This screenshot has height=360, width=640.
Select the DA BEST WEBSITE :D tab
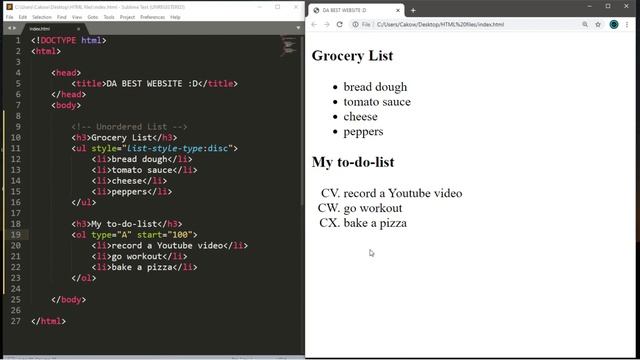356,10
